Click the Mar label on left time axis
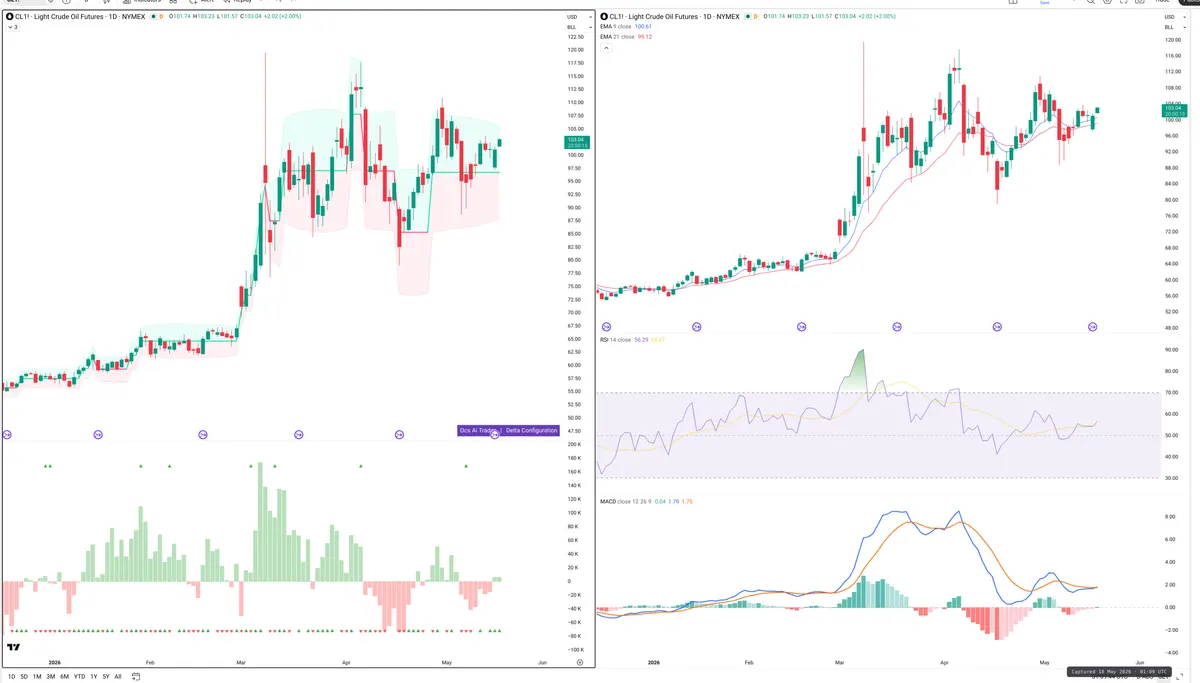The width and height of the screenshot is (1200, 683). 241,662
